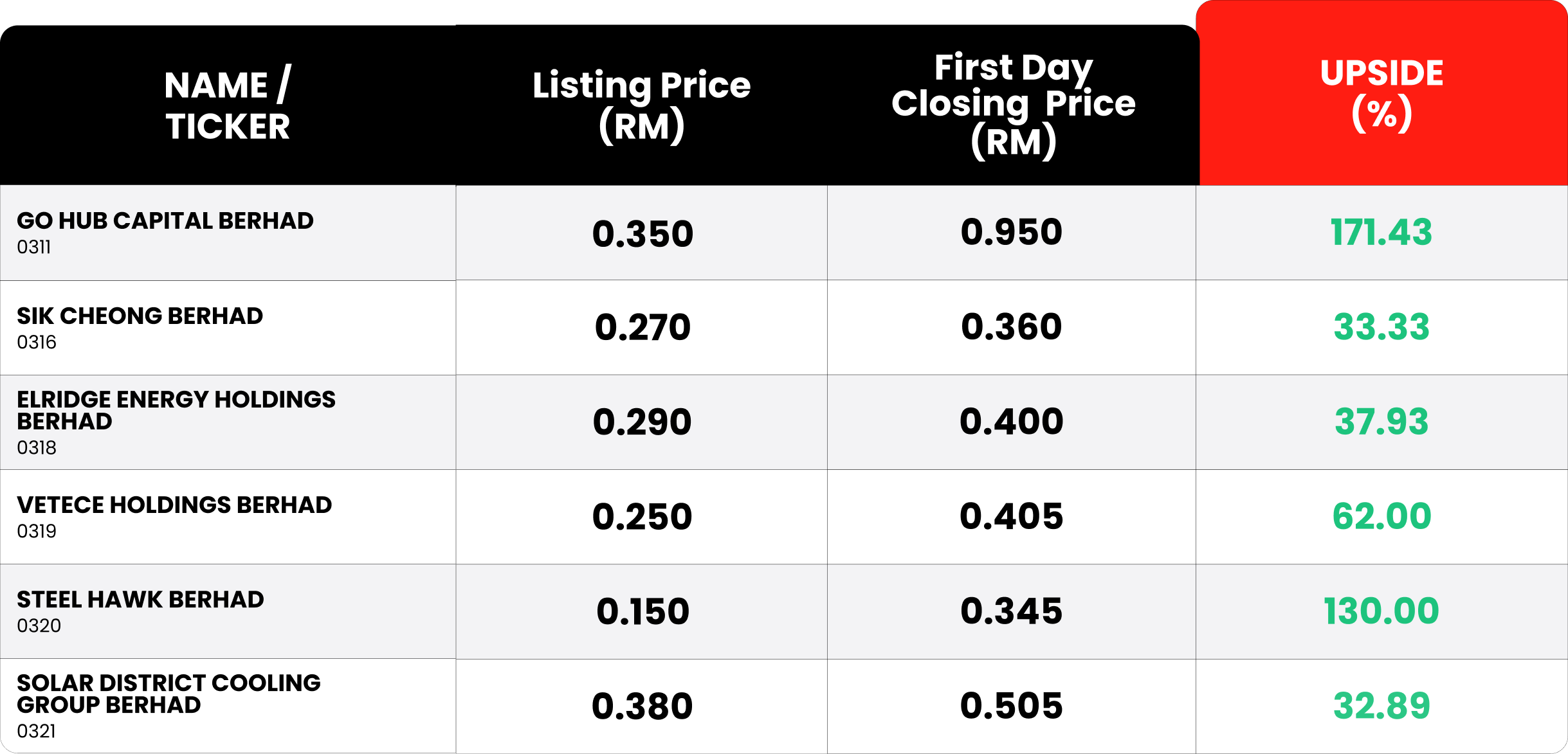Screen dimensions: 1568x754
Task: Click ticker code 0311
Action: pos(33,247)
